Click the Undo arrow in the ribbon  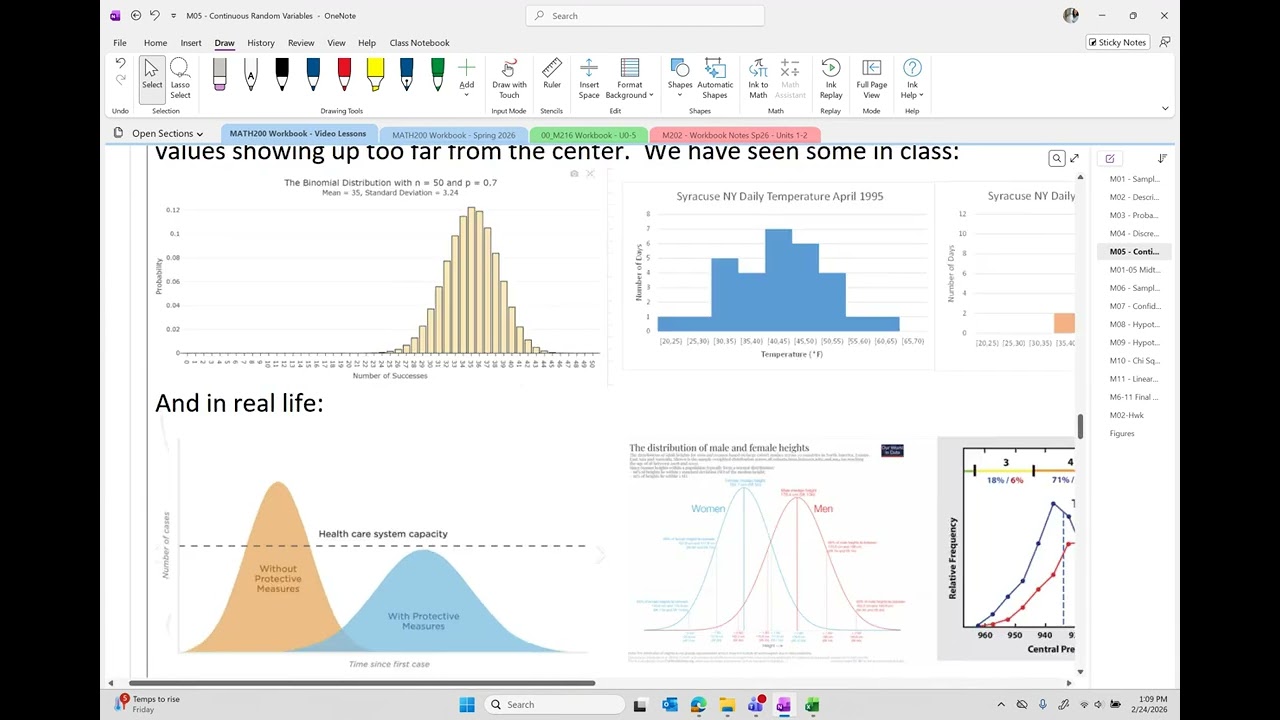(x=120, y=64)
